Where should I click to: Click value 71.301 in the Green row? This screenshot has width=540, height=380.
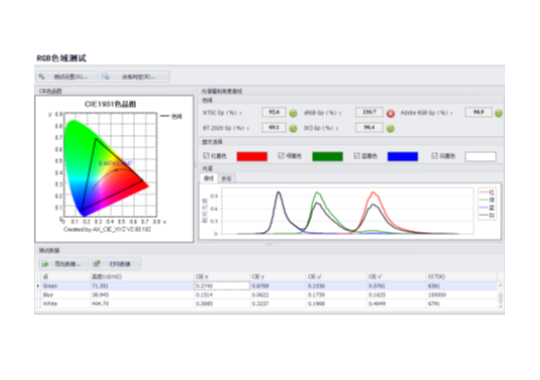point(100,286)
